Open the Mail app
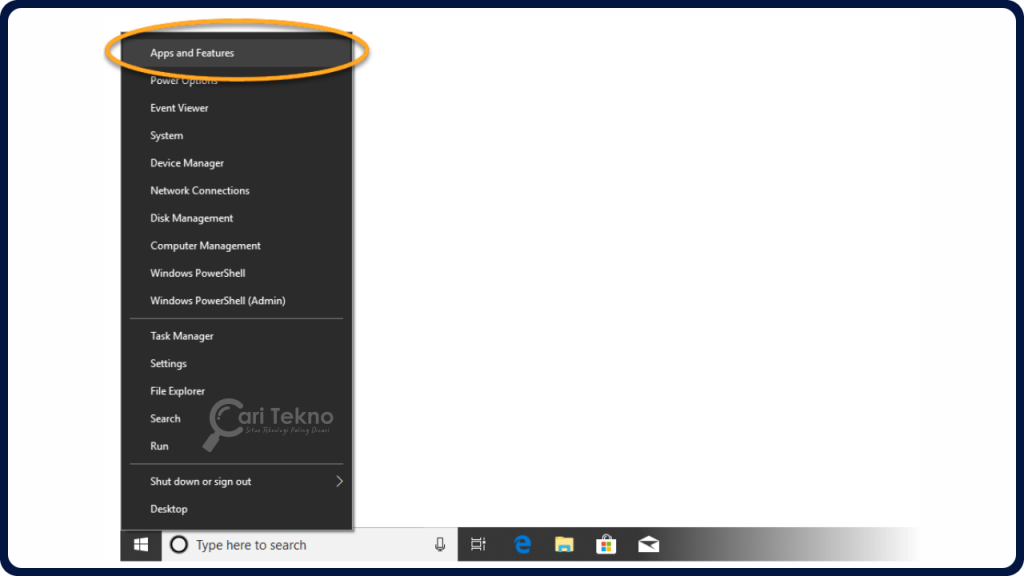Image resolution: width=1024 pixels, height=576 pixels. click(x=648, y=544)
